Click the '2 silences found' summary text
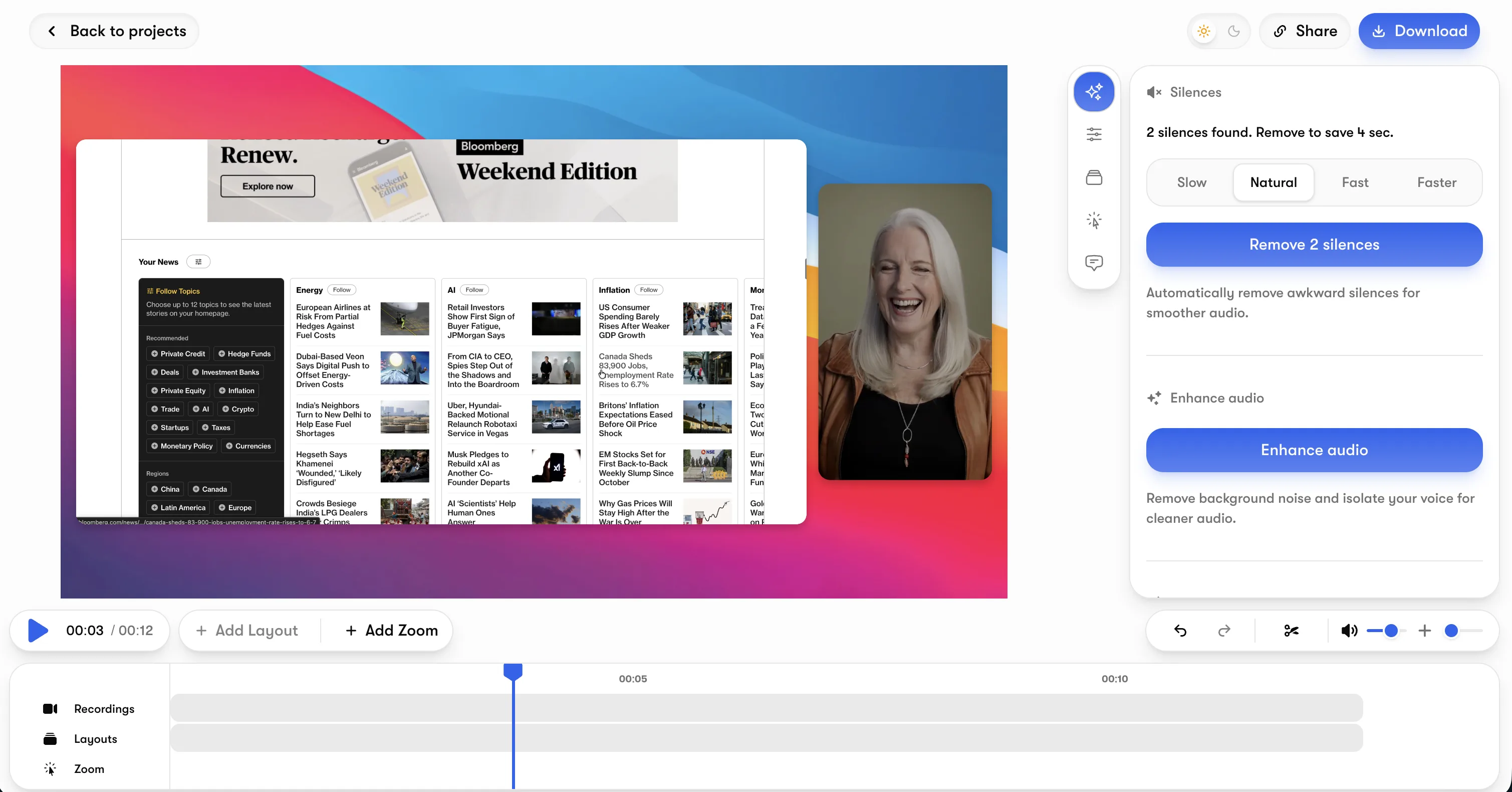 (1270, 133)
